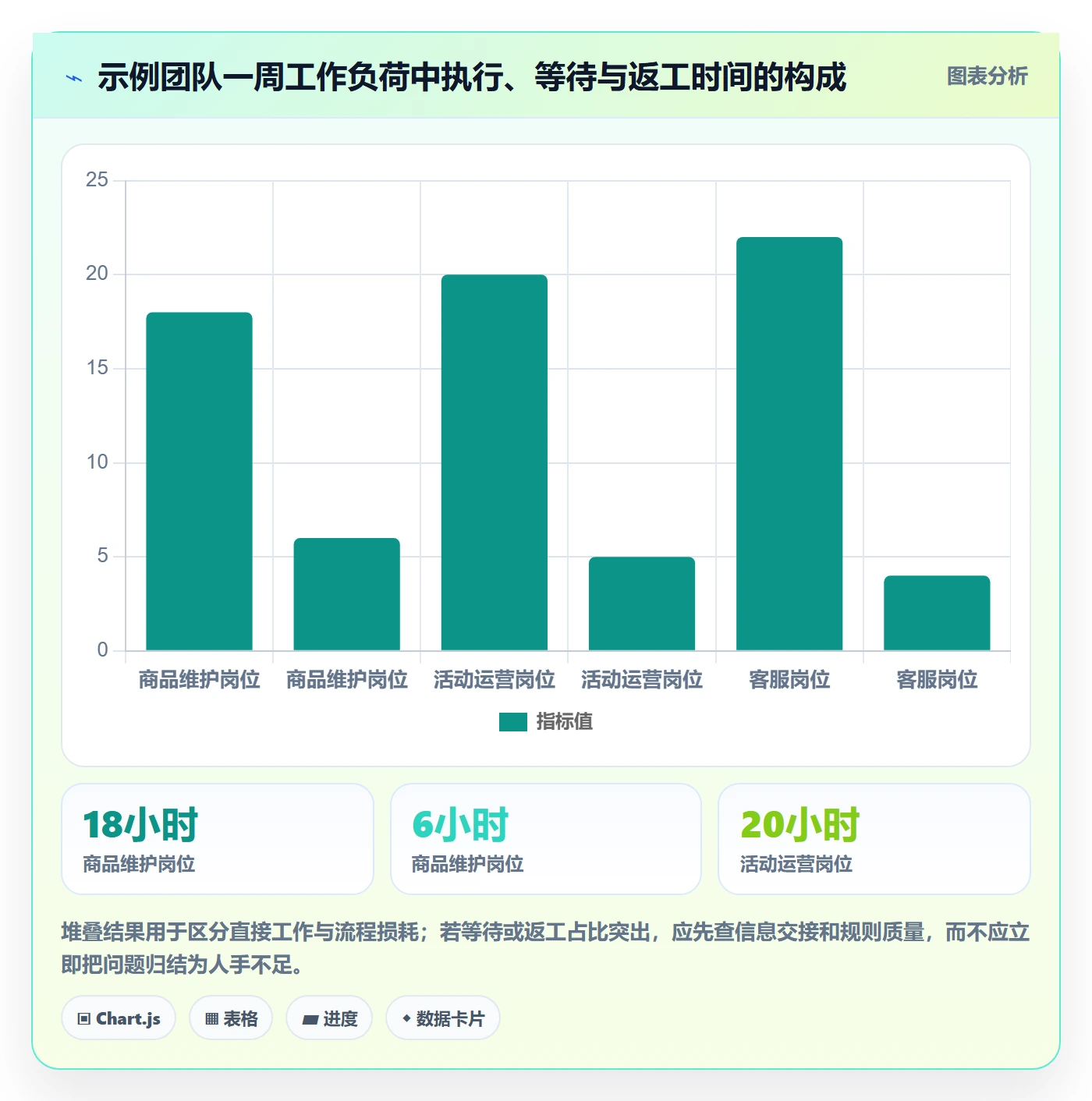
Task: Open the 18小时 商品维护岗位 card
Action: click(x=218, y=839)
